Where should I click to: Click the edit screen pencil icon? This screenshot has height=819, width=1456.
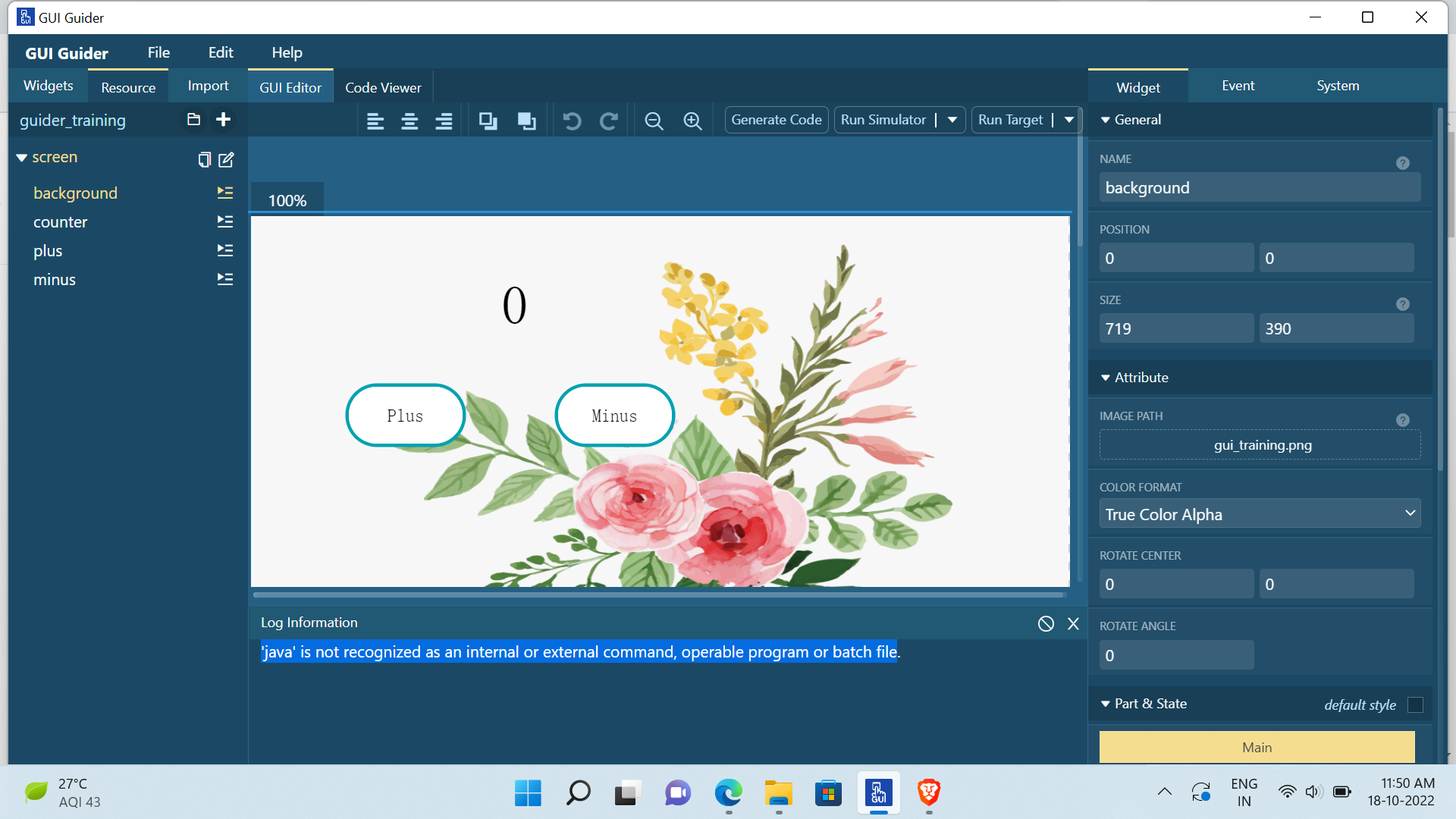(x=226, y=159)
